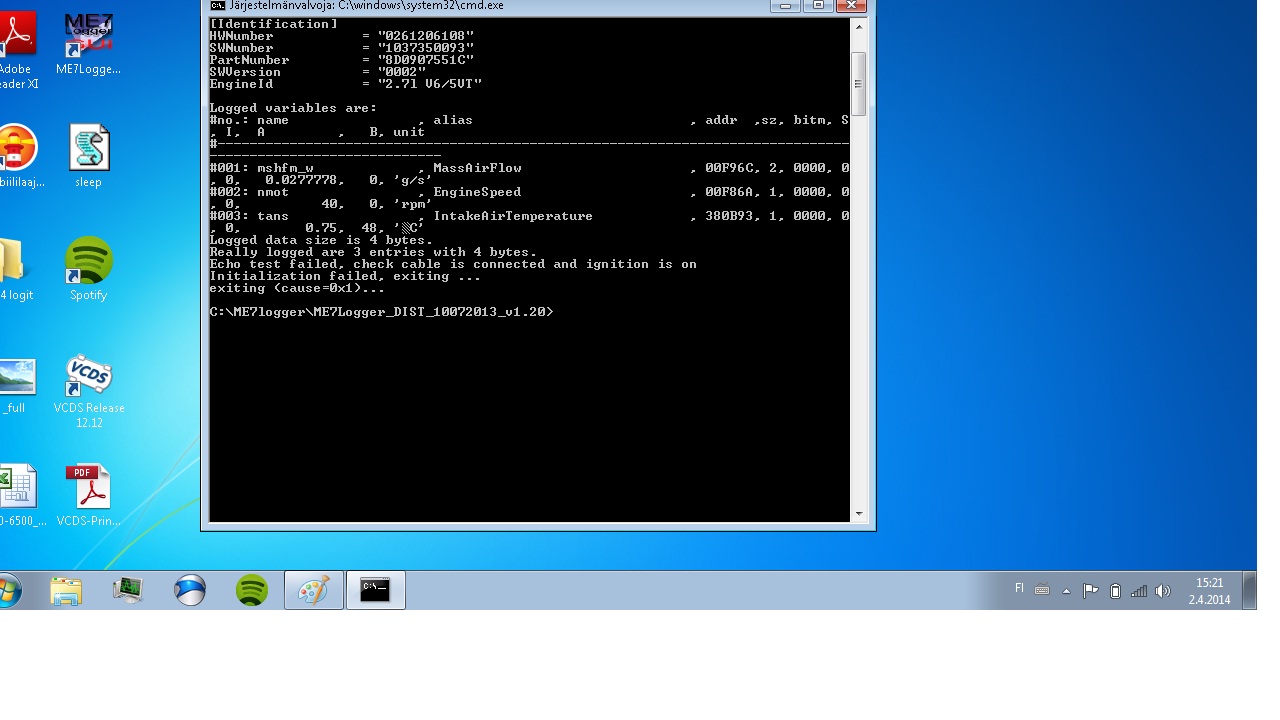
Task: Click the Spotify icon in the taskbar
Action: 252,590
